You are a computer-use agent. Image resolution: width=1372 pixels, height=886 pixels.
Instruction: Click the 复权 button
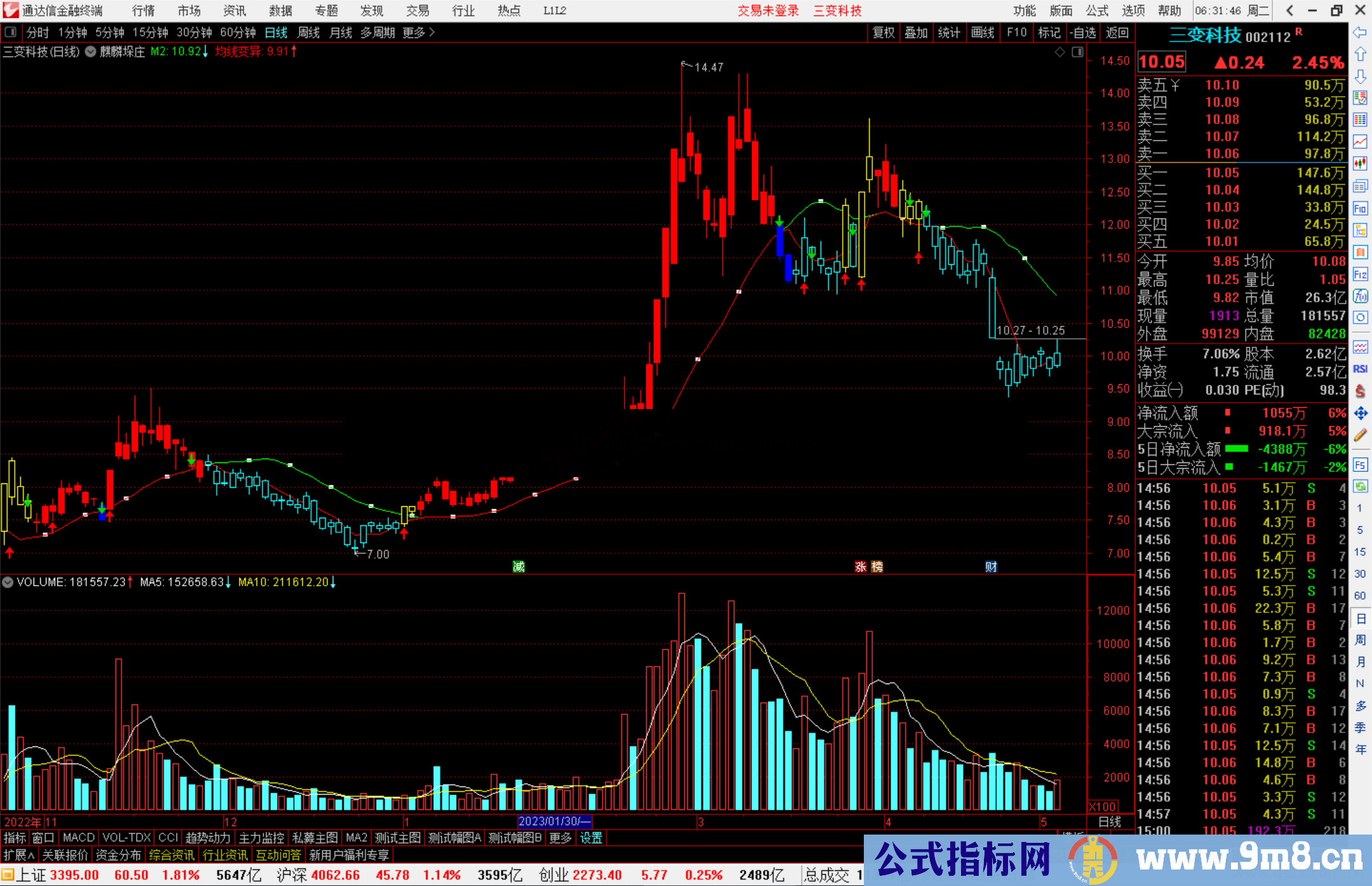[x=883, y=32]
